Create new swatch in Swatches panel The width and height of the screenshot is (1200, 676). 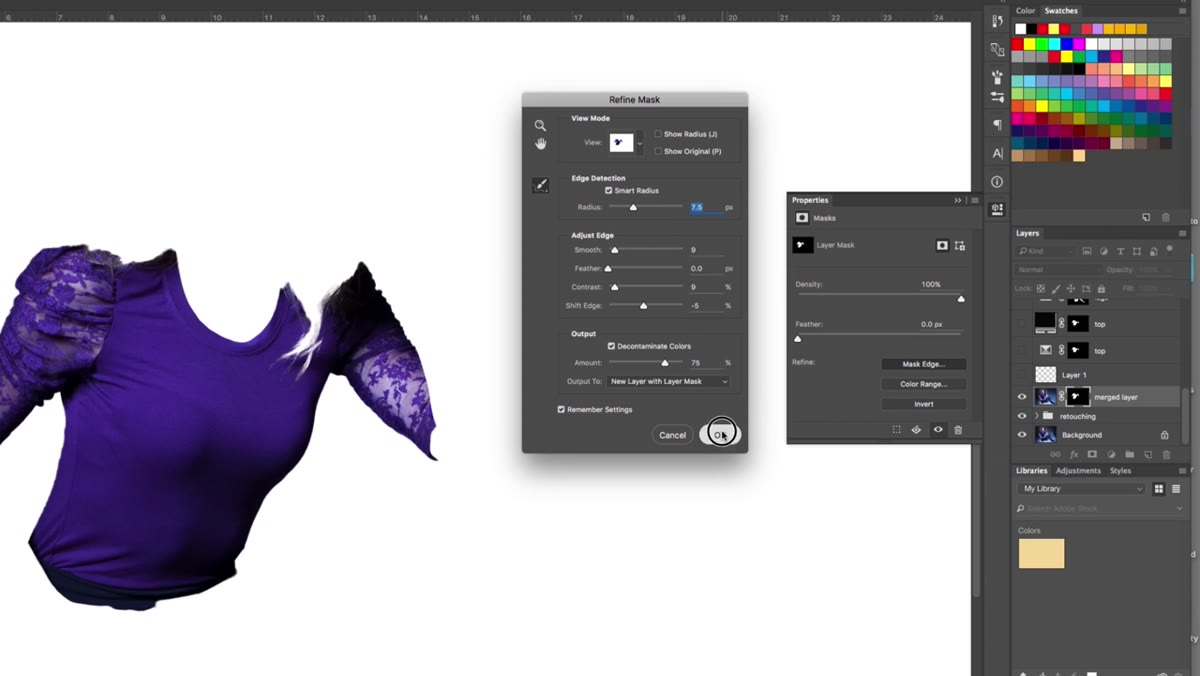coord(1146,217)
